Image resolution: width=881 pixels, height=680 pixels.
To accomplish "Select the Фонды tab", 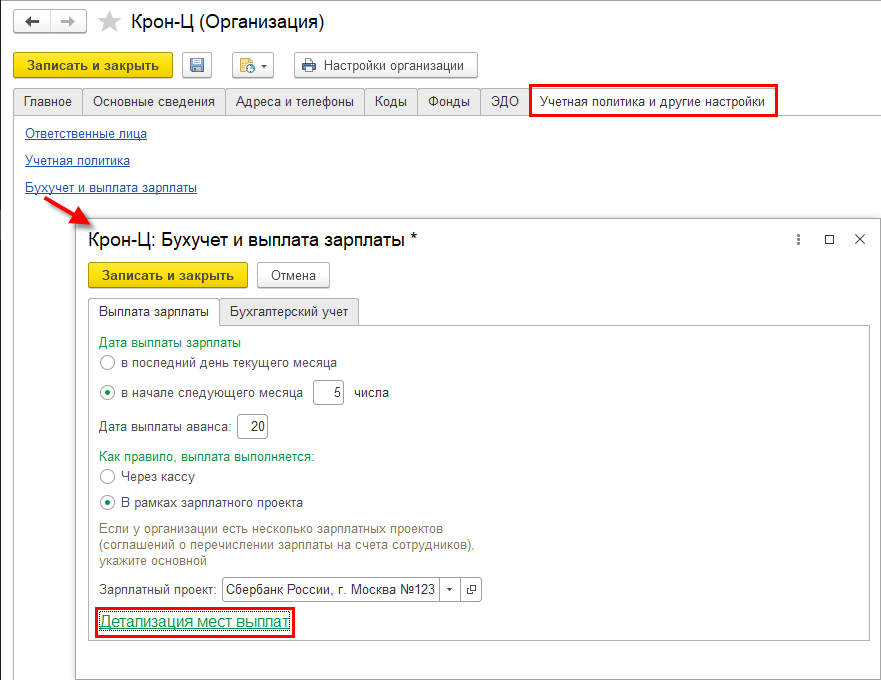I will tap(449, 102).
